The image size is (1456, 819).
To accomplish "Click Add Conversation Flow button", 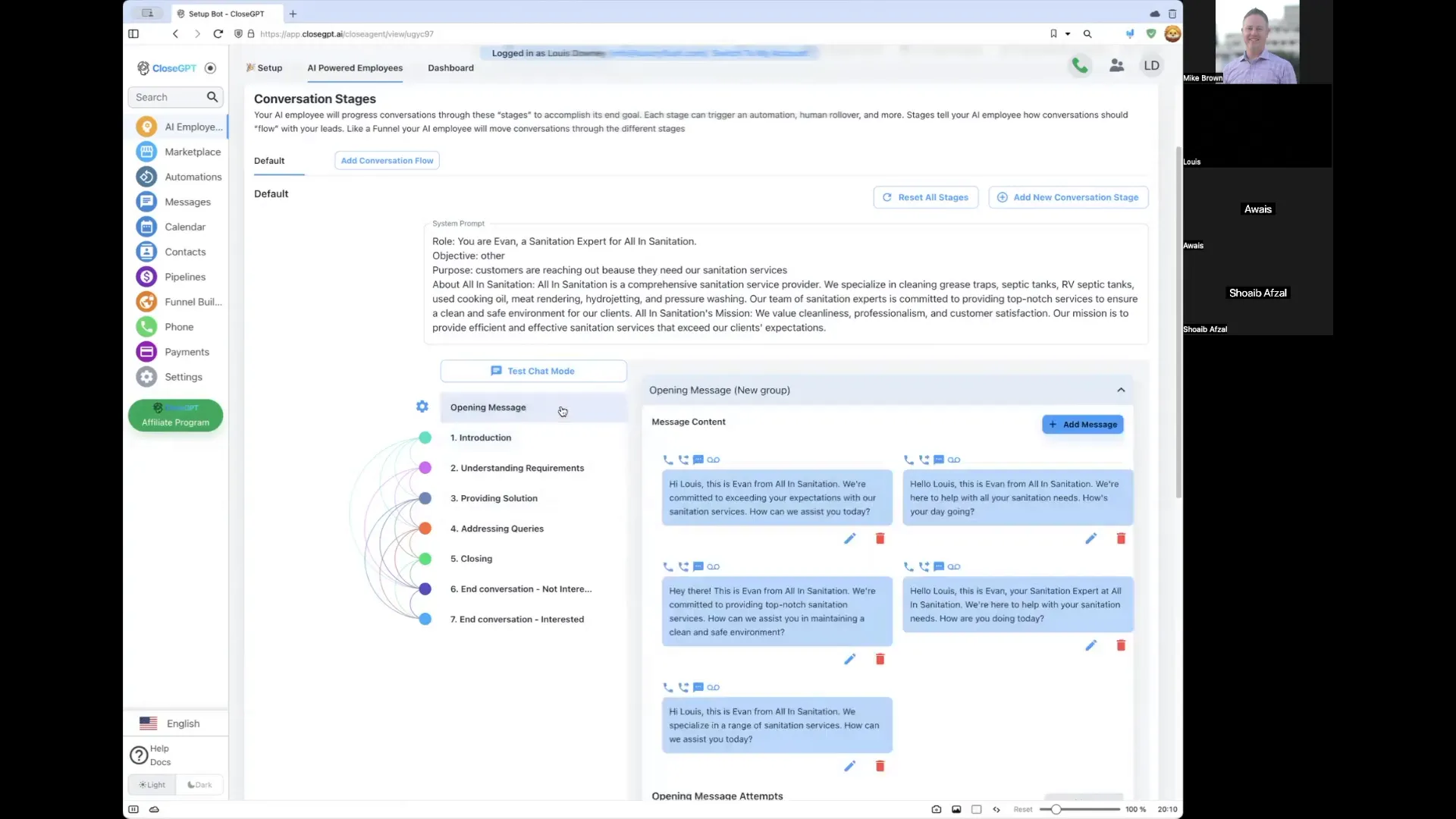I will [387, 161].
